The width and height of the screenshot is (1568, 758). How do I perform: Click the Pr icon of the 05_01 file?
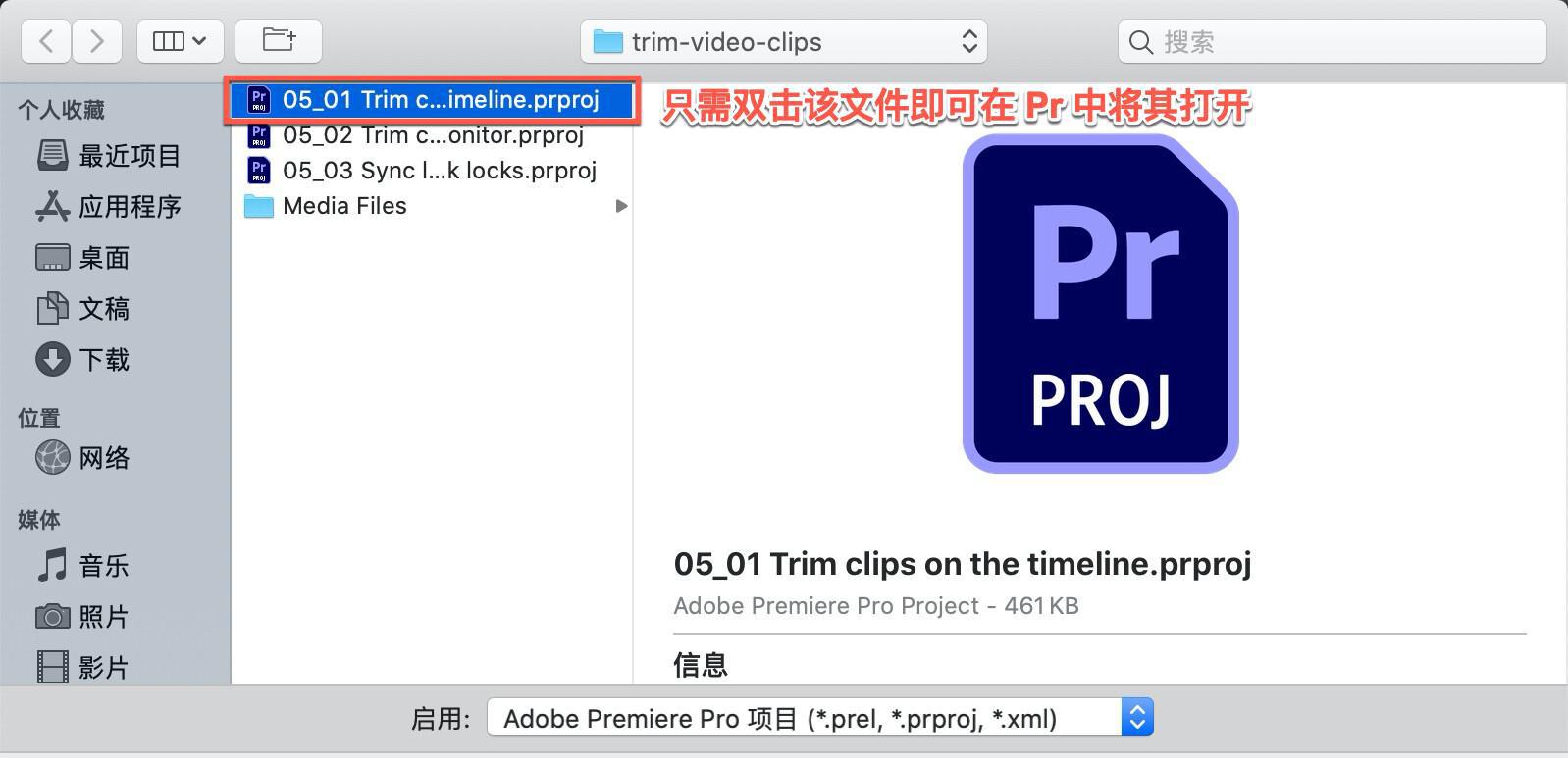click(x=259, y=100)
